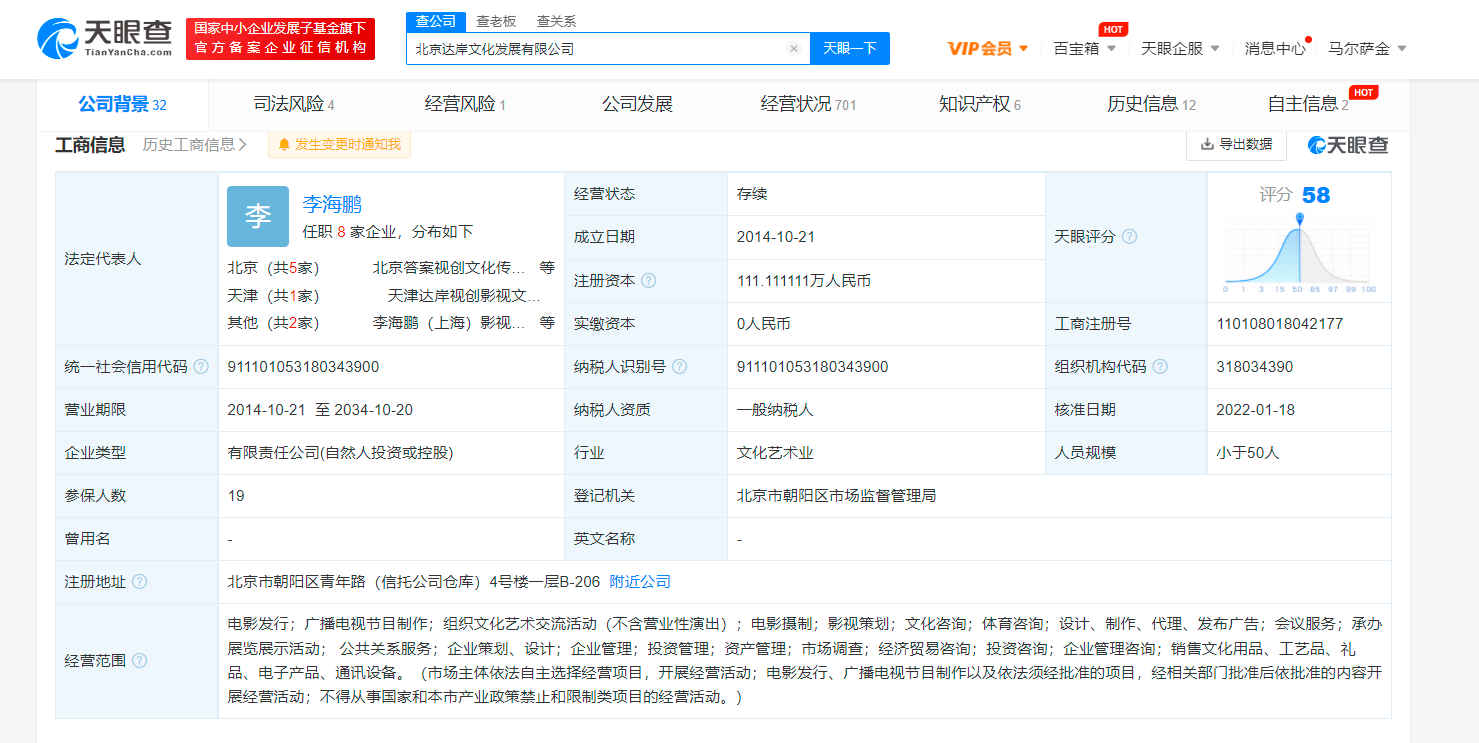Screen dimensions: 1479x743
Task: Click help icon beside 统一社会信用代码
Action: point(201,367)
